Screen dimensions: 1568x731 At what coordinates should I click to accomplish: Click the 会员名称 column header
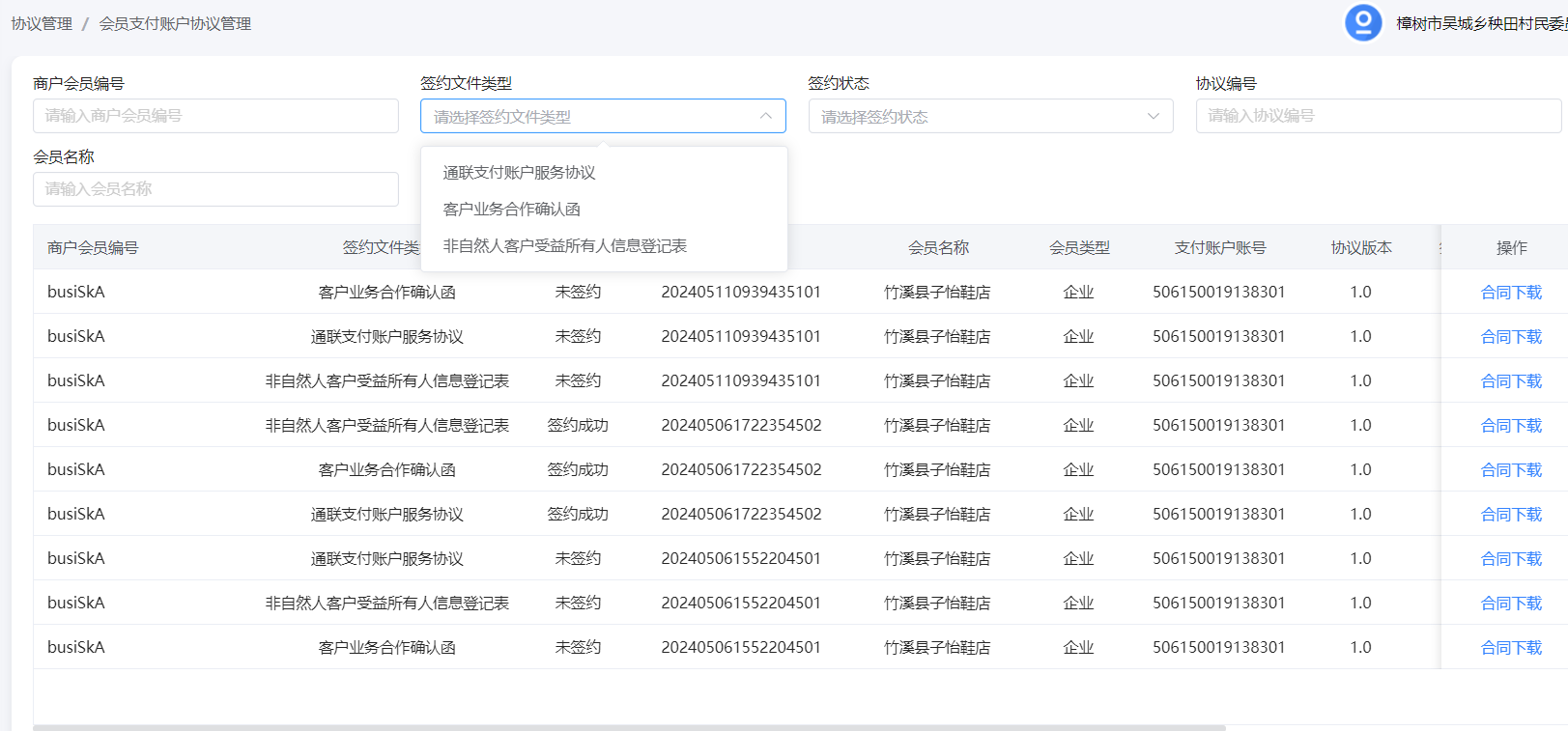[938, 248]
